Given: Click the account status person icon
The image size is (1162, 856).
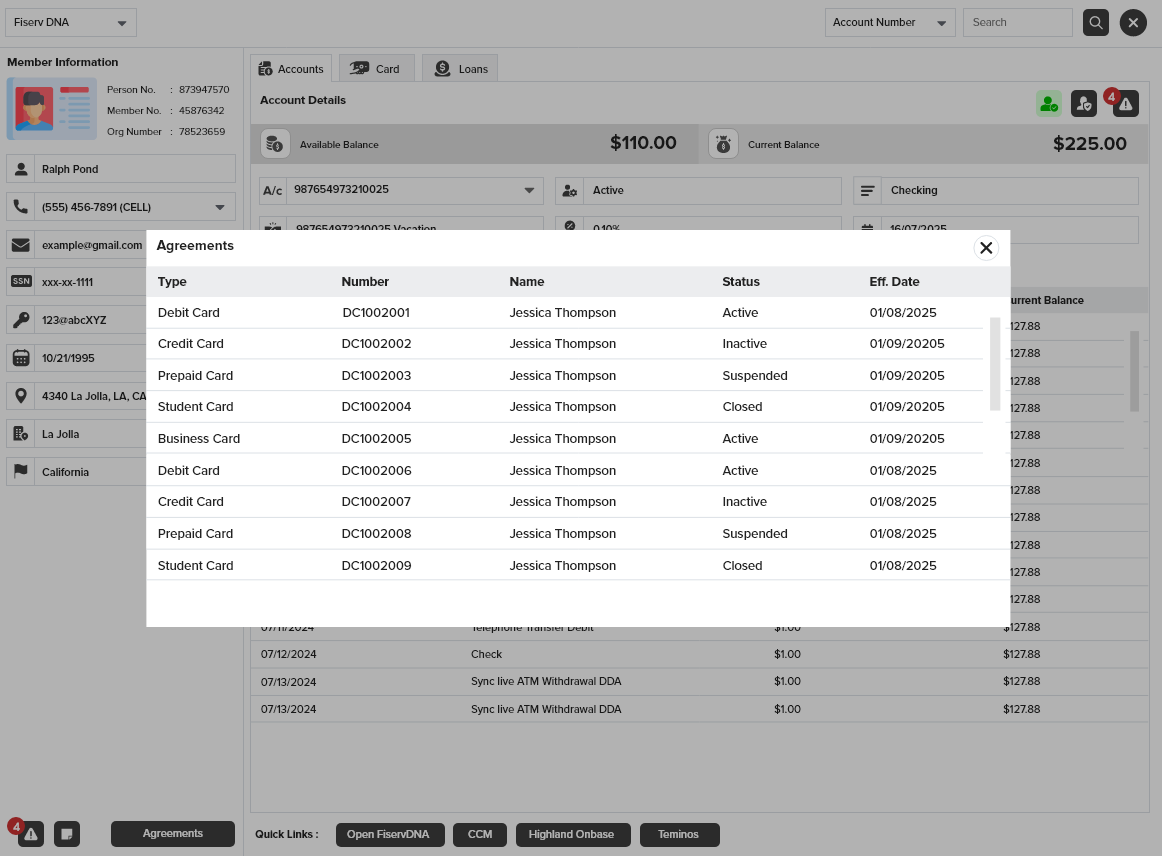Looking at the screenshot, I should click(x=569, y=190).
